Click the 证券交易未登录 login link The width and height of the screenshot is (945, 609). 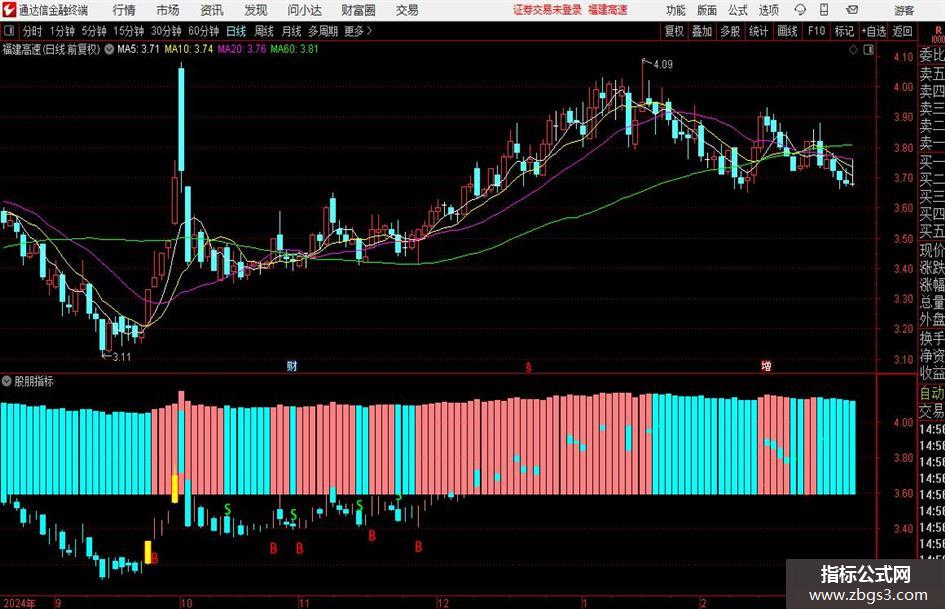coord(547,10)
